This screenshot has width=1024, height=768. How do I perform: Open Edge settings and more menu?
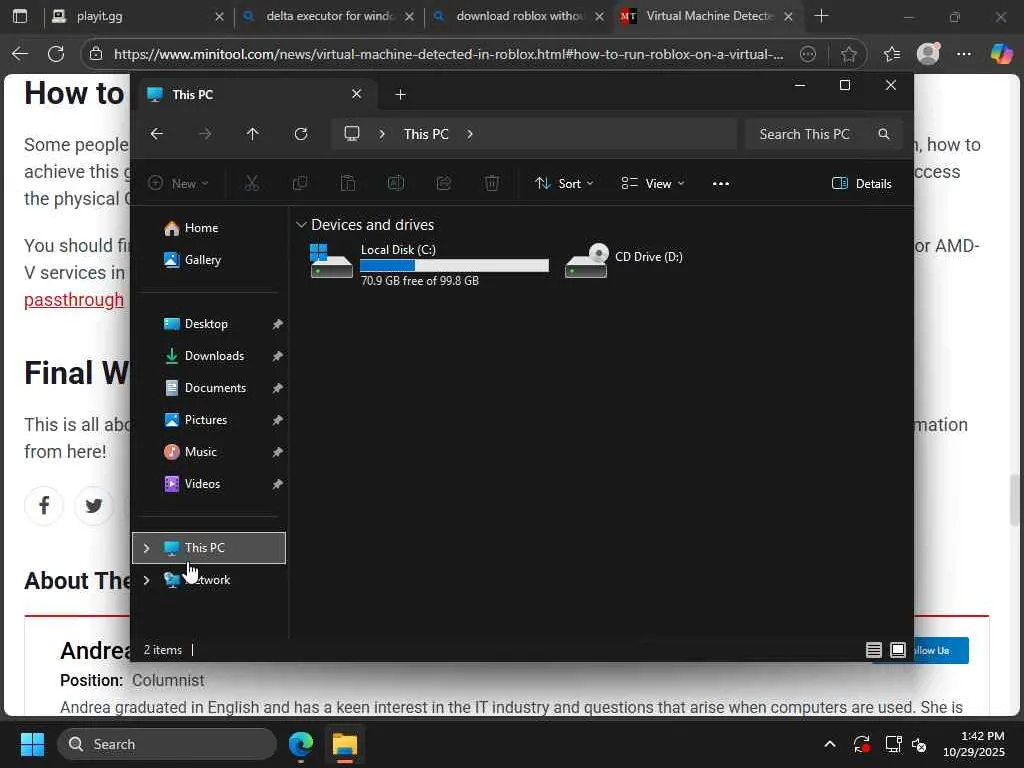click(x=964, y=54)
